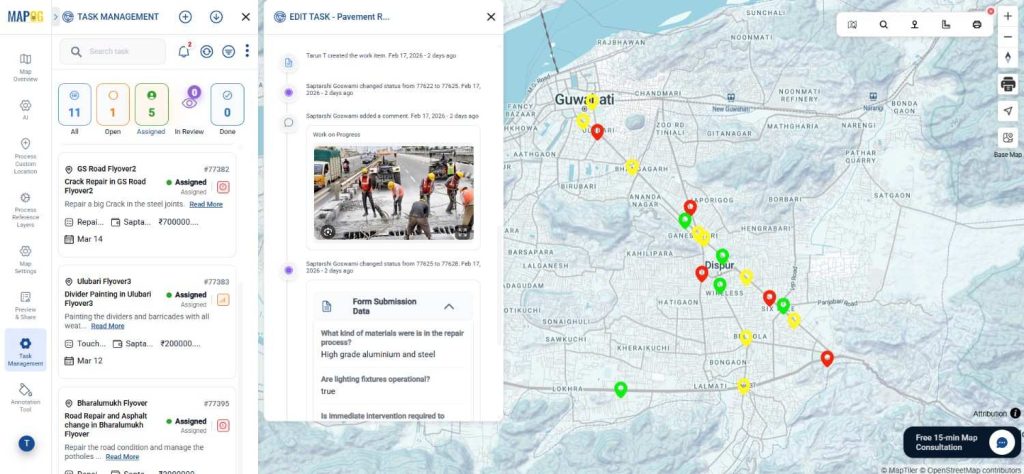Select the place marker pin tool
1024x474 pixels.
click(x=915, y=25)
